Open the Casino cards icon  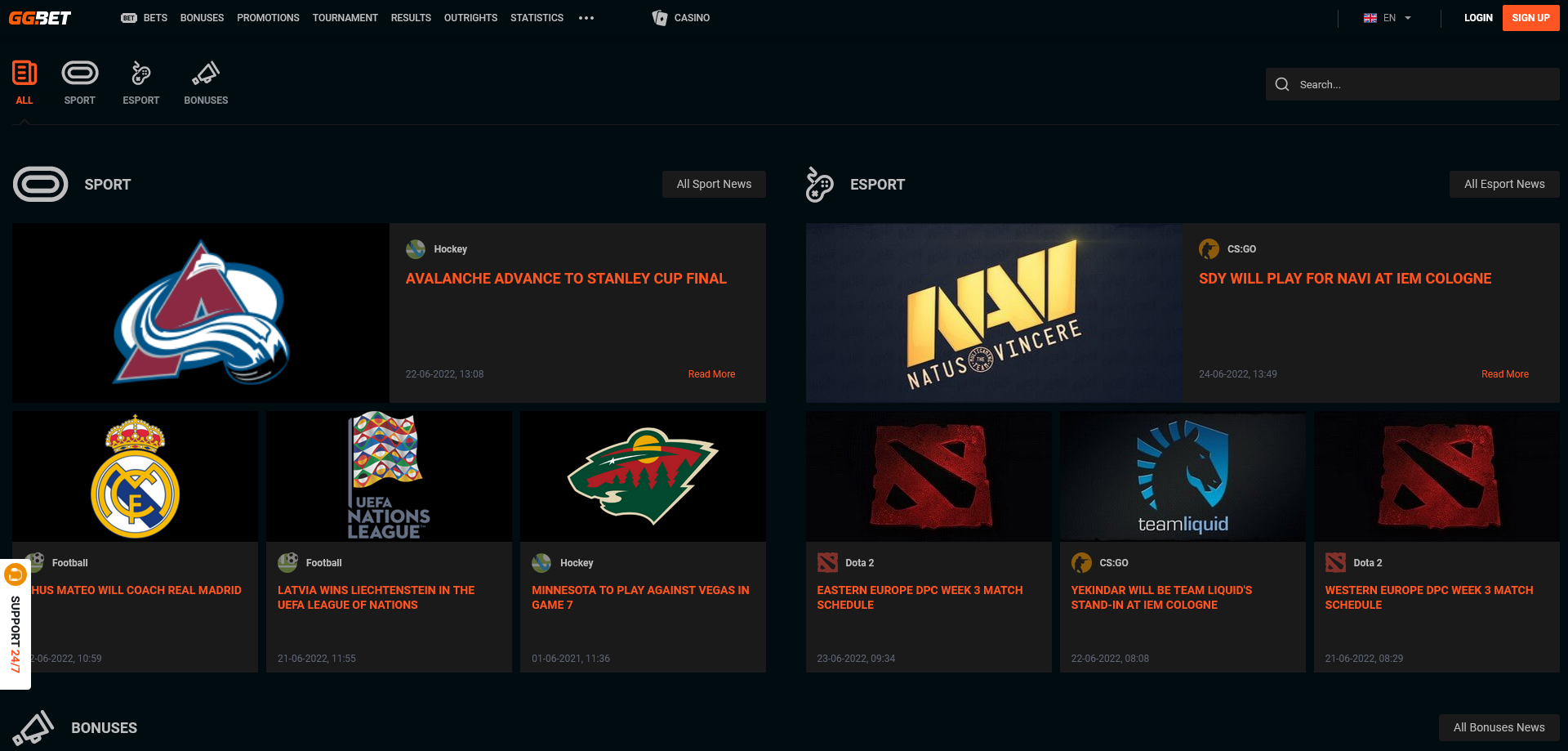[660, 17]
